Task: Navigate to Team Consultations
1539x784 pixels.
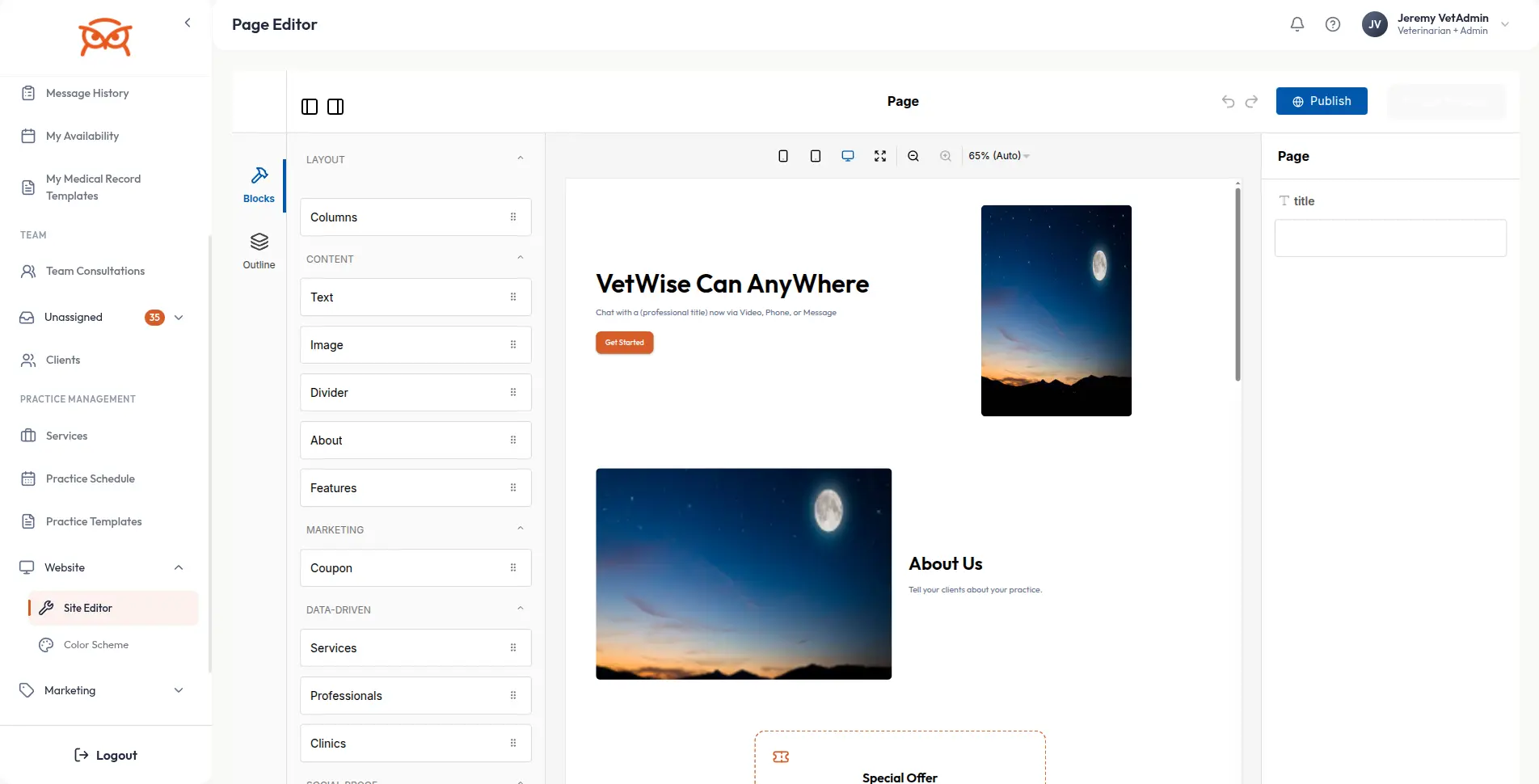Action: tap(95, 271)
